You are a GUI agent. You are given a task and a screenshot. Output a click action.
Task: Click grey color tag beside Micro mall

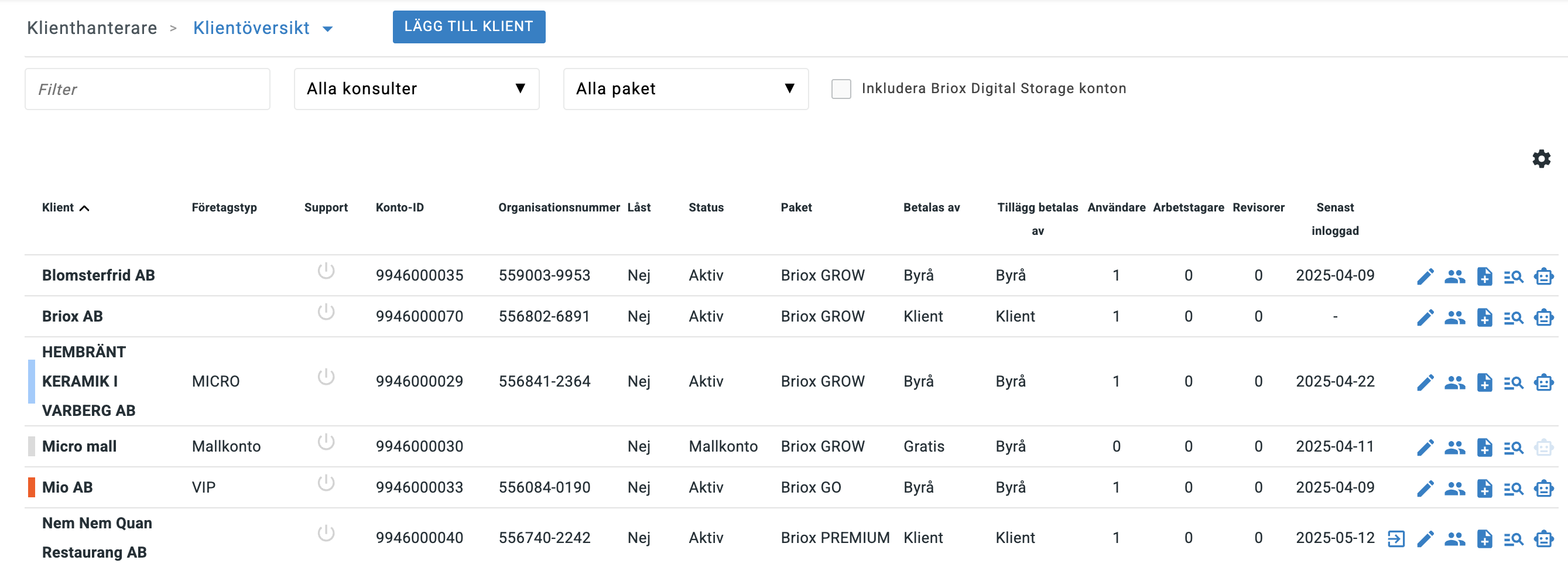click(32, 447)
